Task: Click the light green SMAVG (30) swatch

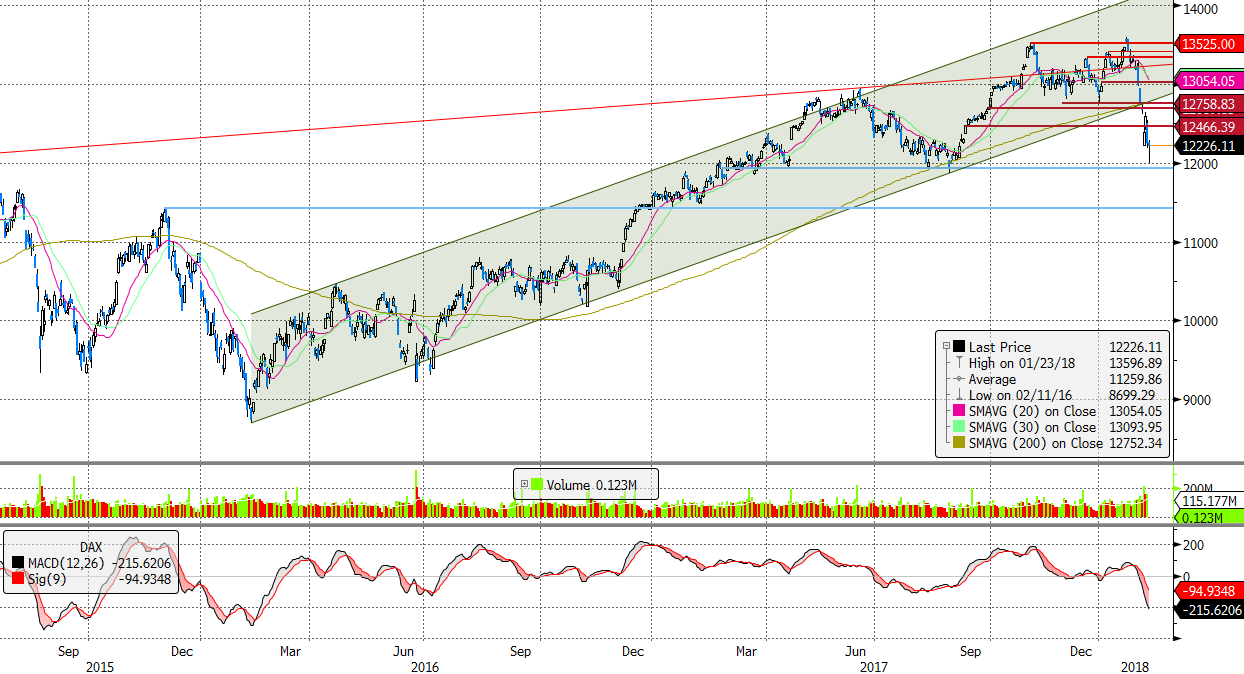Action: (x=958, y=427)
